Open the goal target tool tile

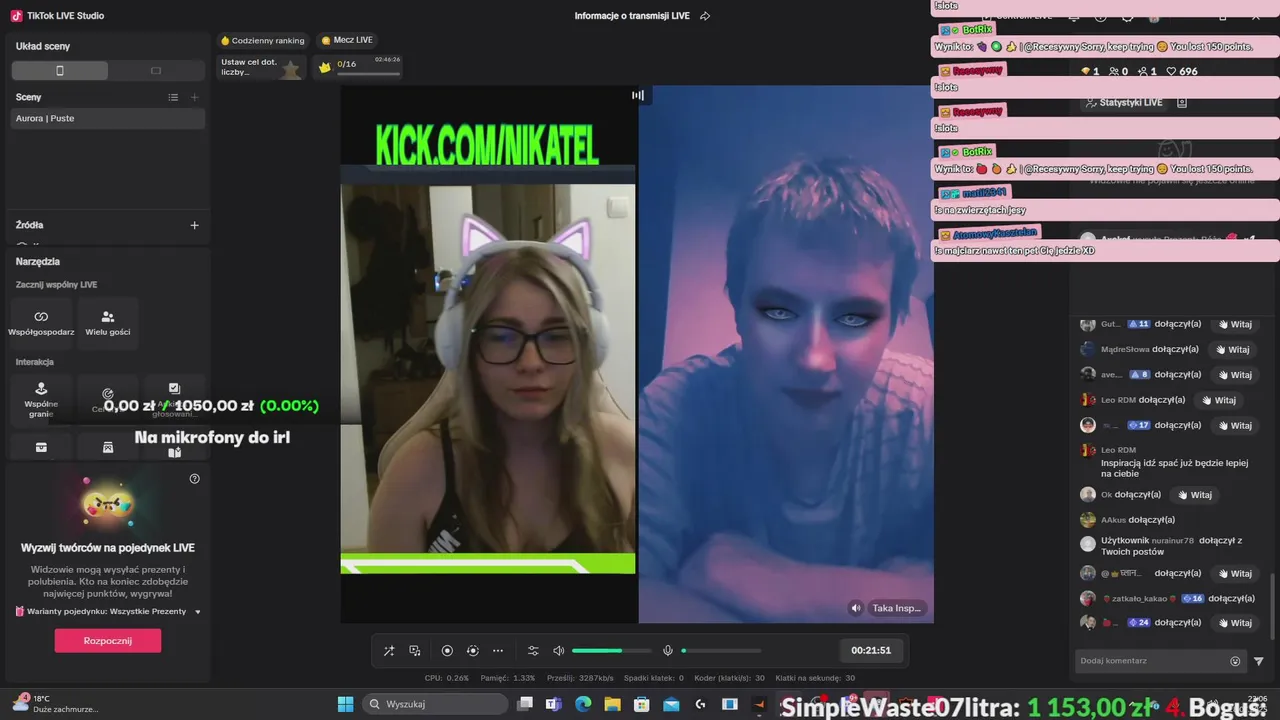click(108, 399)
